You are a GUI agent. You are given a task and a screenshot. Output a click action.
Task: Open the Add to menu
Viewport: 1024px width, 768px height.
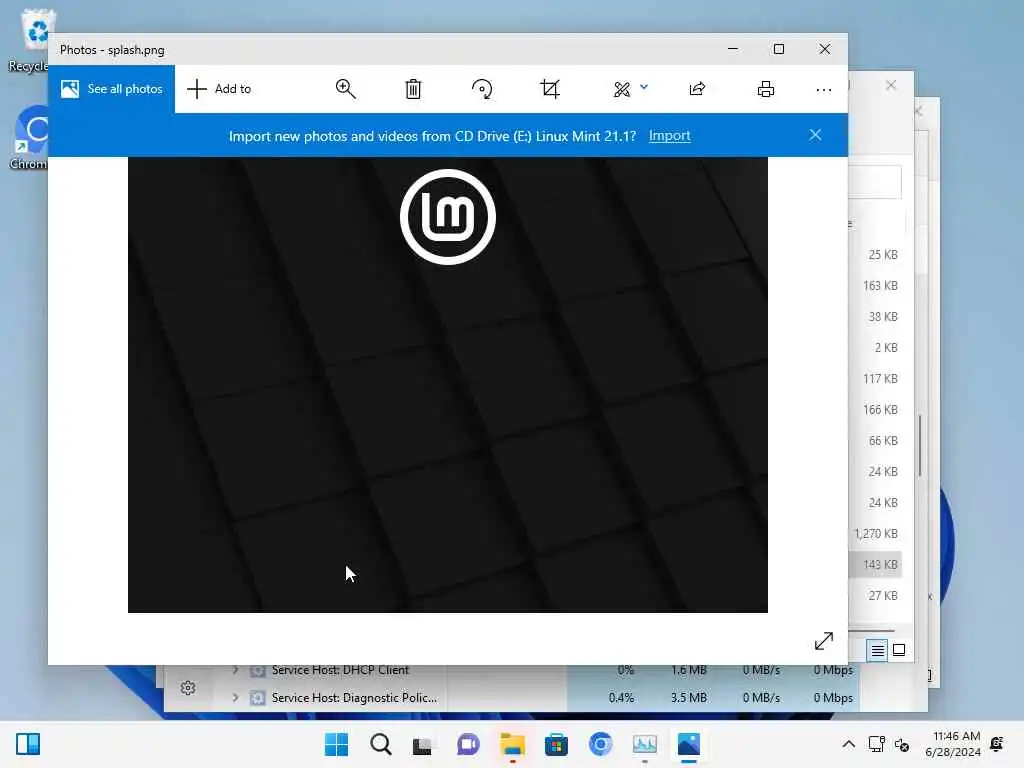tap(219, 89)
